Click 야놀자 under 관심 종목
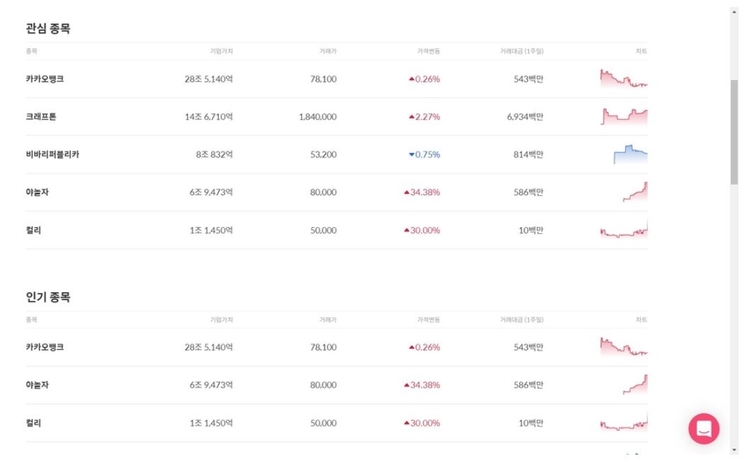This screenshot has width=750, height=459. (37, 192)
